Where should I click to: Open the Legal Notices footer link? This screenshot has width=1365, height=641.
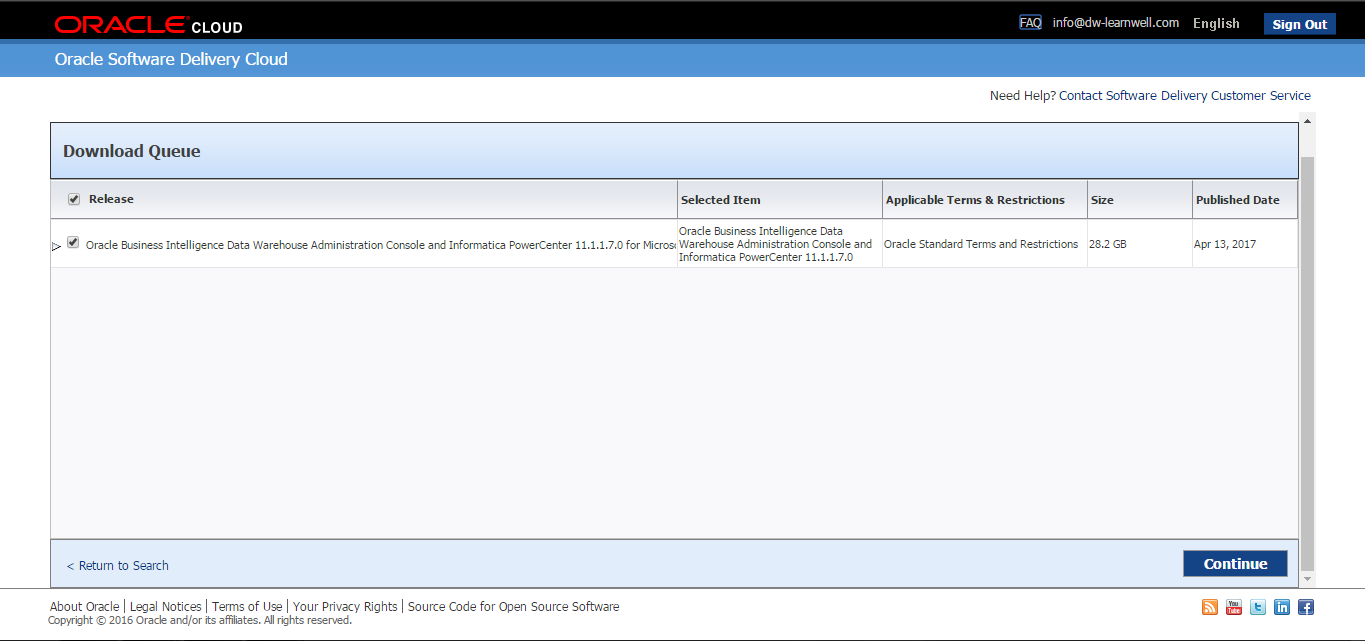pyautogui.click(x=166, y=607)
